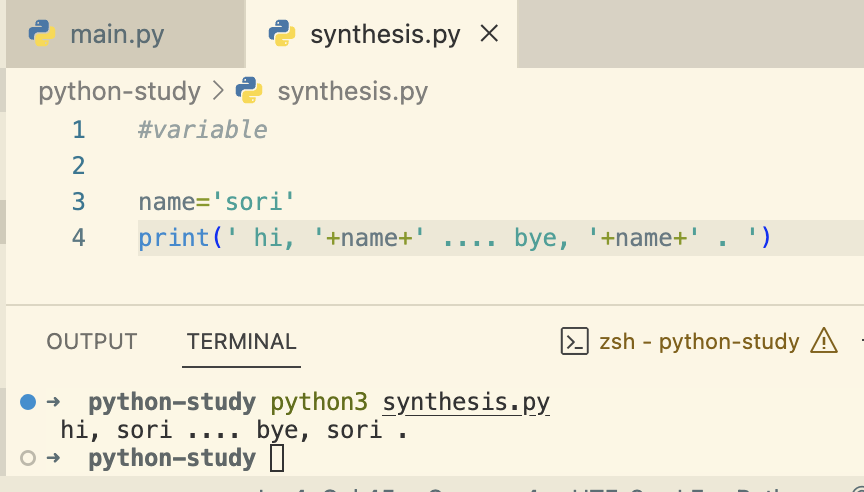Viewport: 864px width, 492px height.
Task: Click python3 in the terminal command
Action: click(x=319, y=402)
